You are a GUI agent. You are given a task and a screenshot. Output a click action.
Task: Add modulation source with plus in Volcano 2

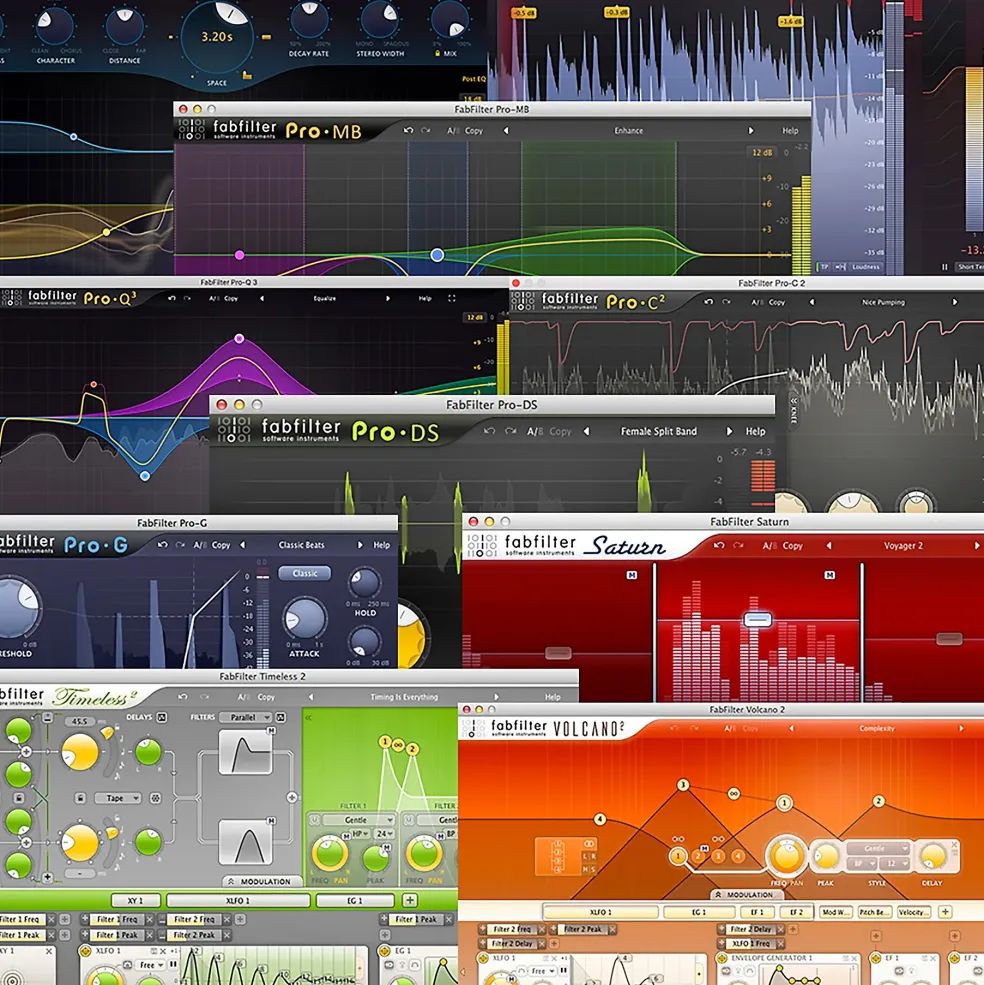[x=944, y=912]
